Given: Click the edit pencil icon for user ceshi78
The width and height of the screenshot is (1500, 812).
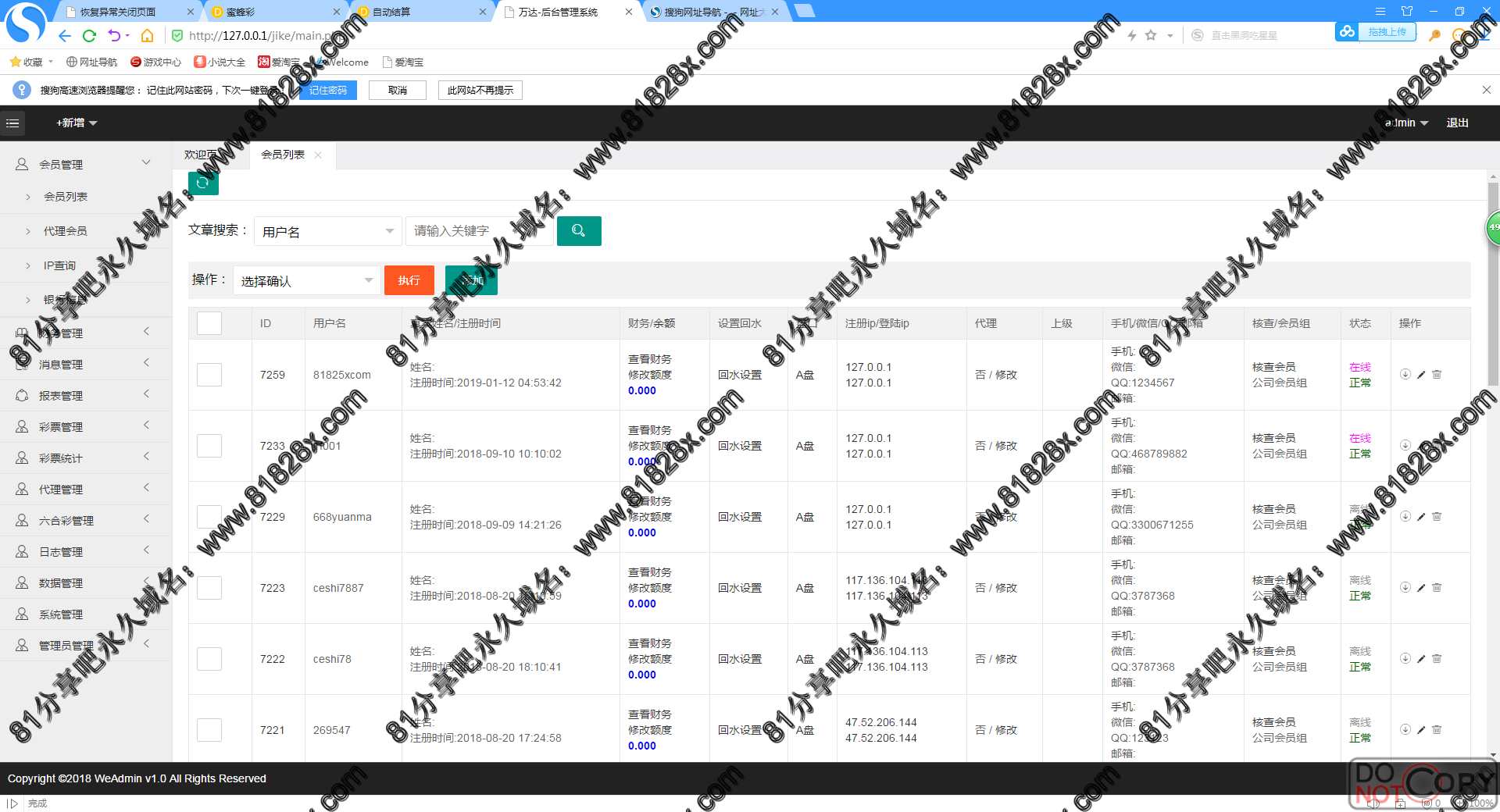Looking at the screenshot, I should click(x=1421, y=659).
